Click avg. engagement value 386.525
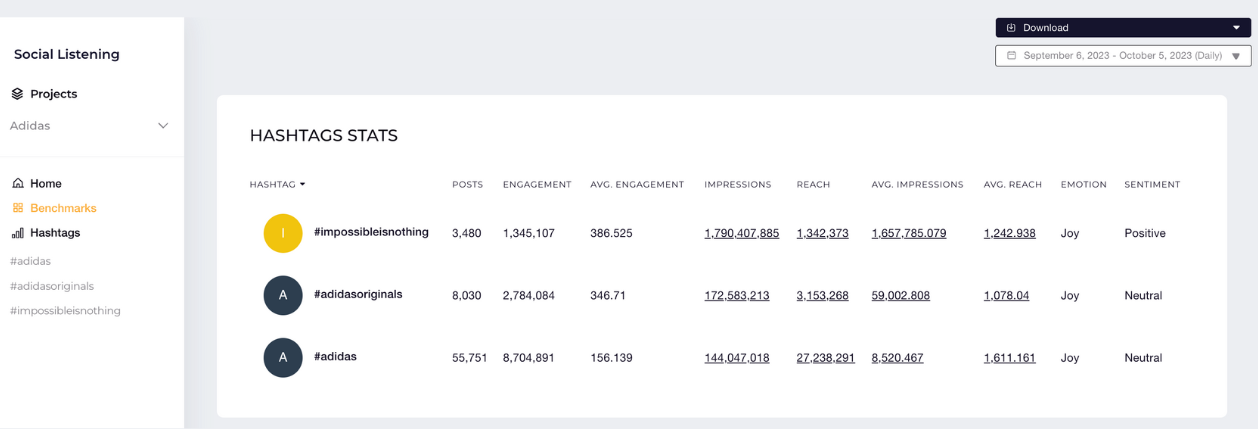 pos(611,234)
